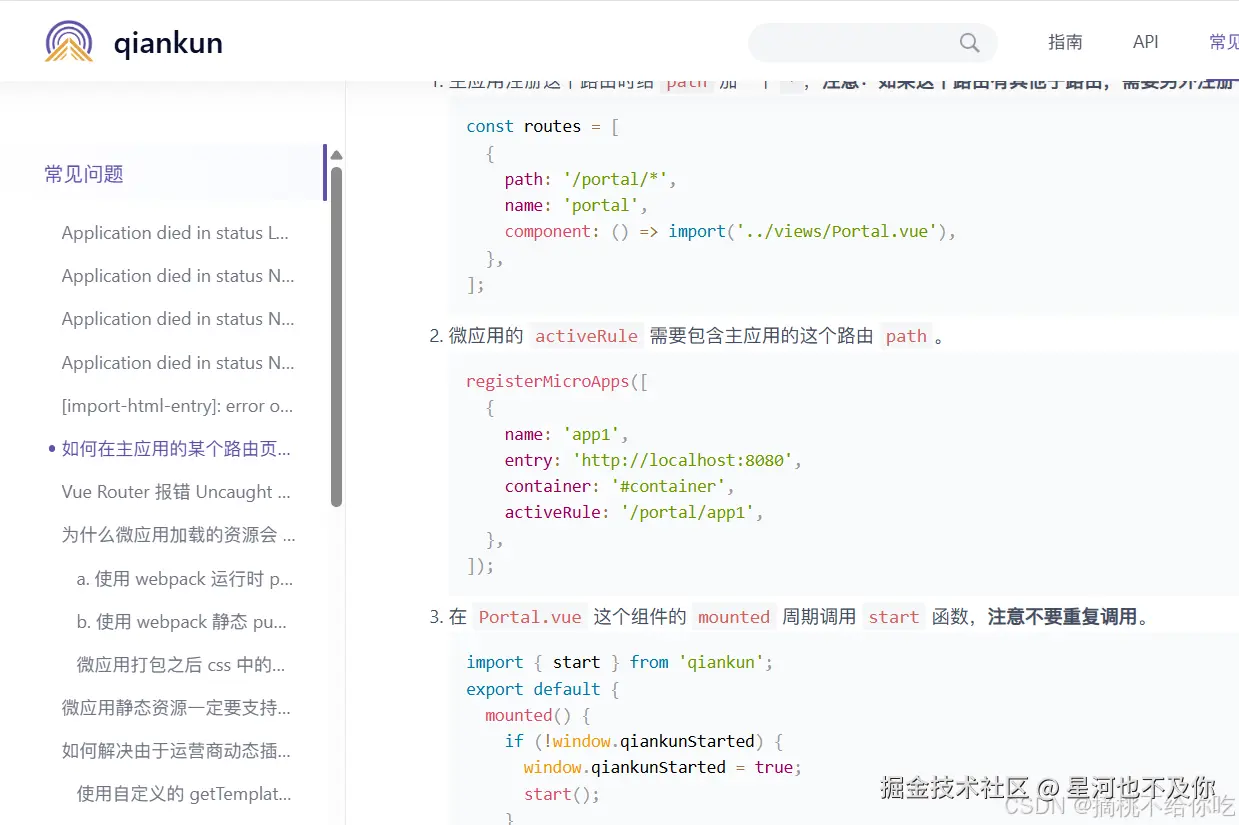Click the qiankun logo icon
The height and width of the screenshot is (825, 1239).
69,42
